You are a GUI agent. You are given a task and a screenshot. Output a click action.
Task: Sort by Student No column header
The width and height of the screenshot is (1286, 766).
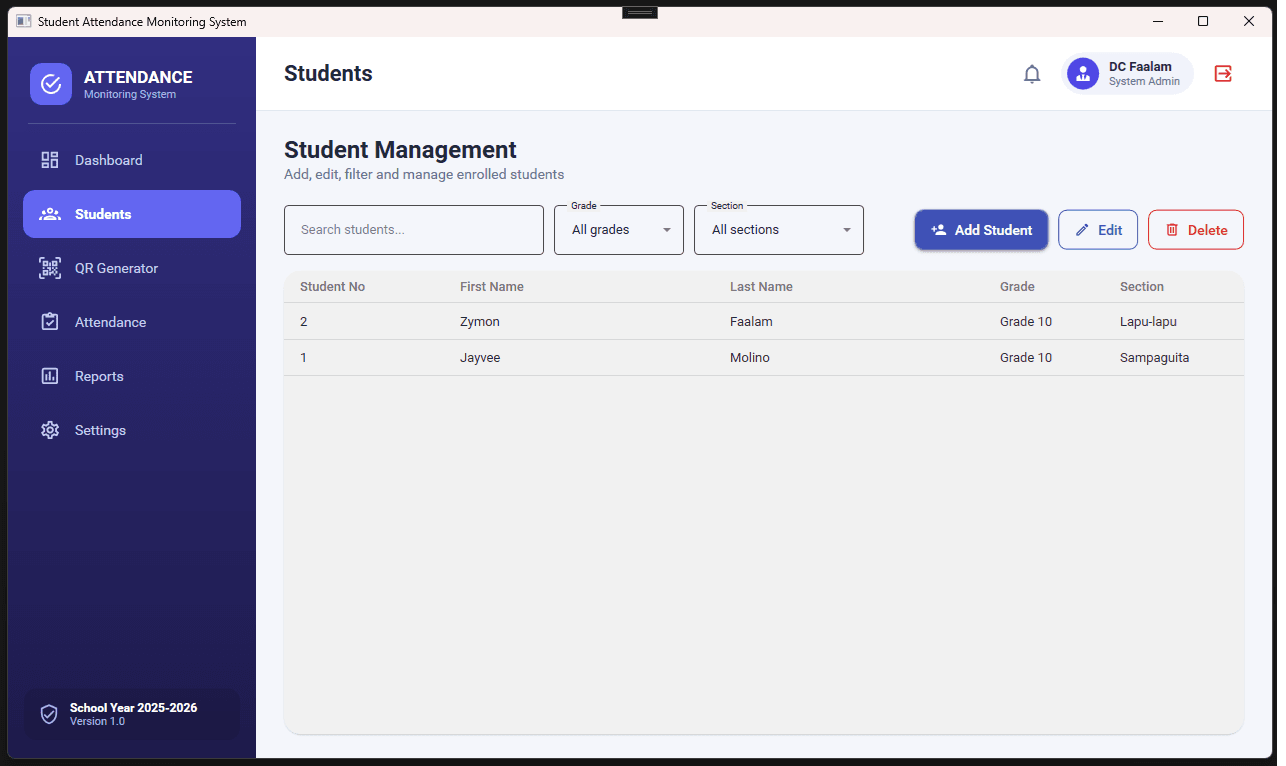pyautogui.click(x=332, y=287)
